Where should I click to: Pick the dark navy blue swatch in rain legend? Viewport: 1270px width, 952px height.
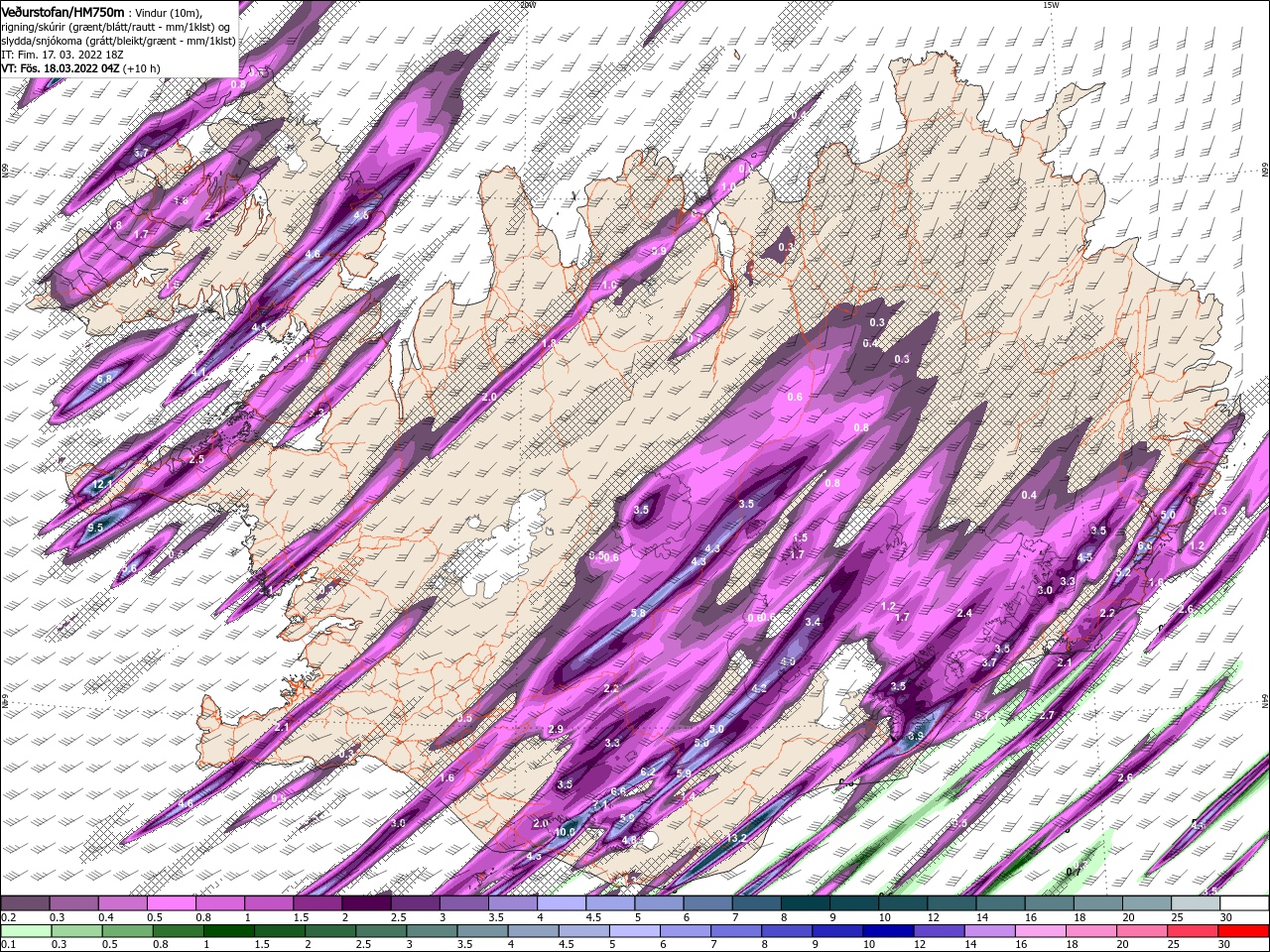(886, 931)
